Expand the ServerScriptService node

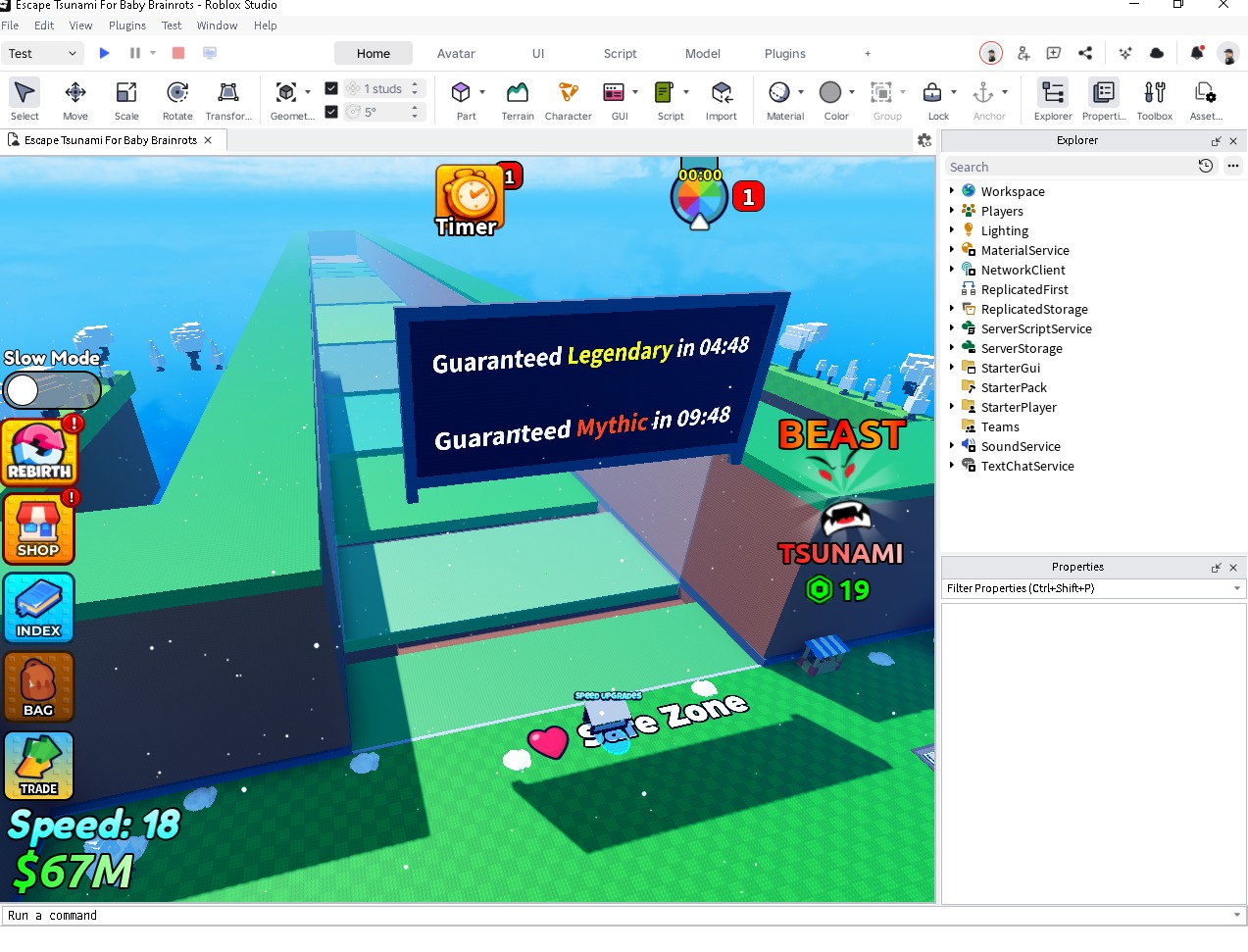(x=951, y=327)
